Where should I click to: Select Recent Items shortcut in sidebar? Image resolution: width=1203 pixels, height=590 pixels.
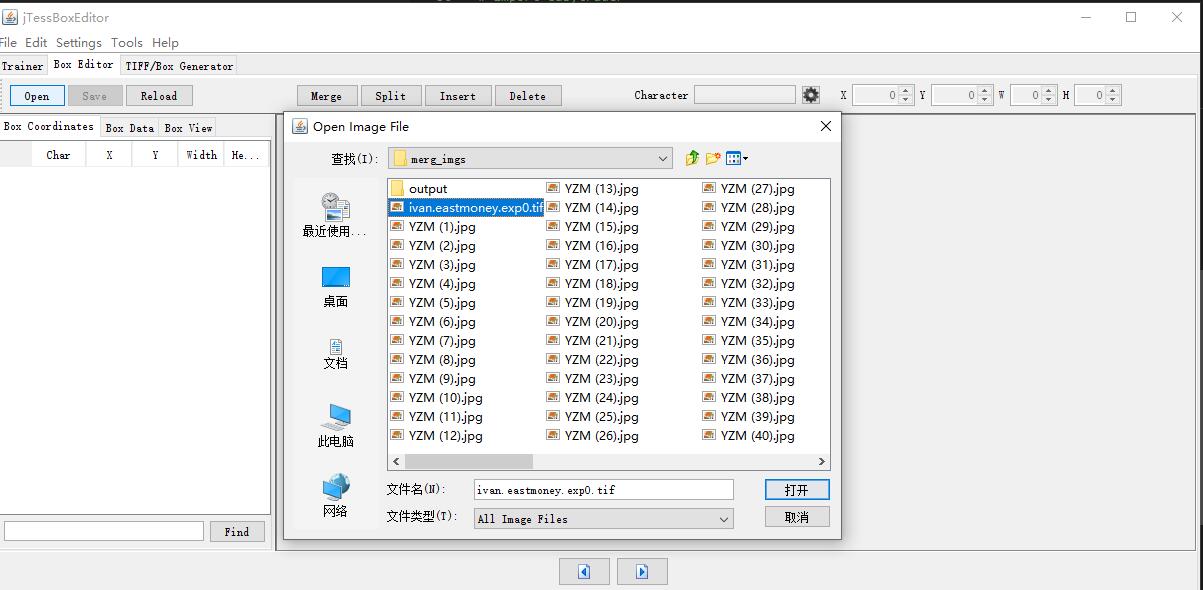[x=335, y=215]
